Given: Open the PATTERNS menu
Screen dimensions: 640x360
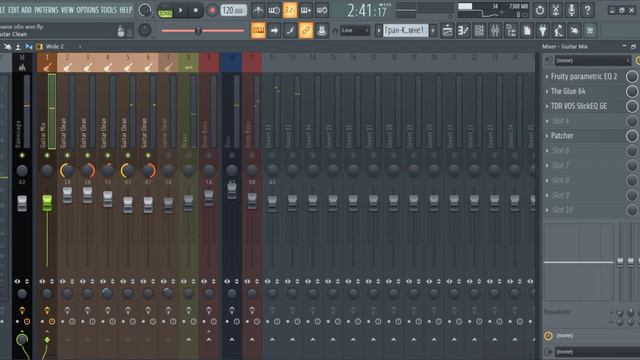Looking at the screenshot, I should click(x=46, y=10).
